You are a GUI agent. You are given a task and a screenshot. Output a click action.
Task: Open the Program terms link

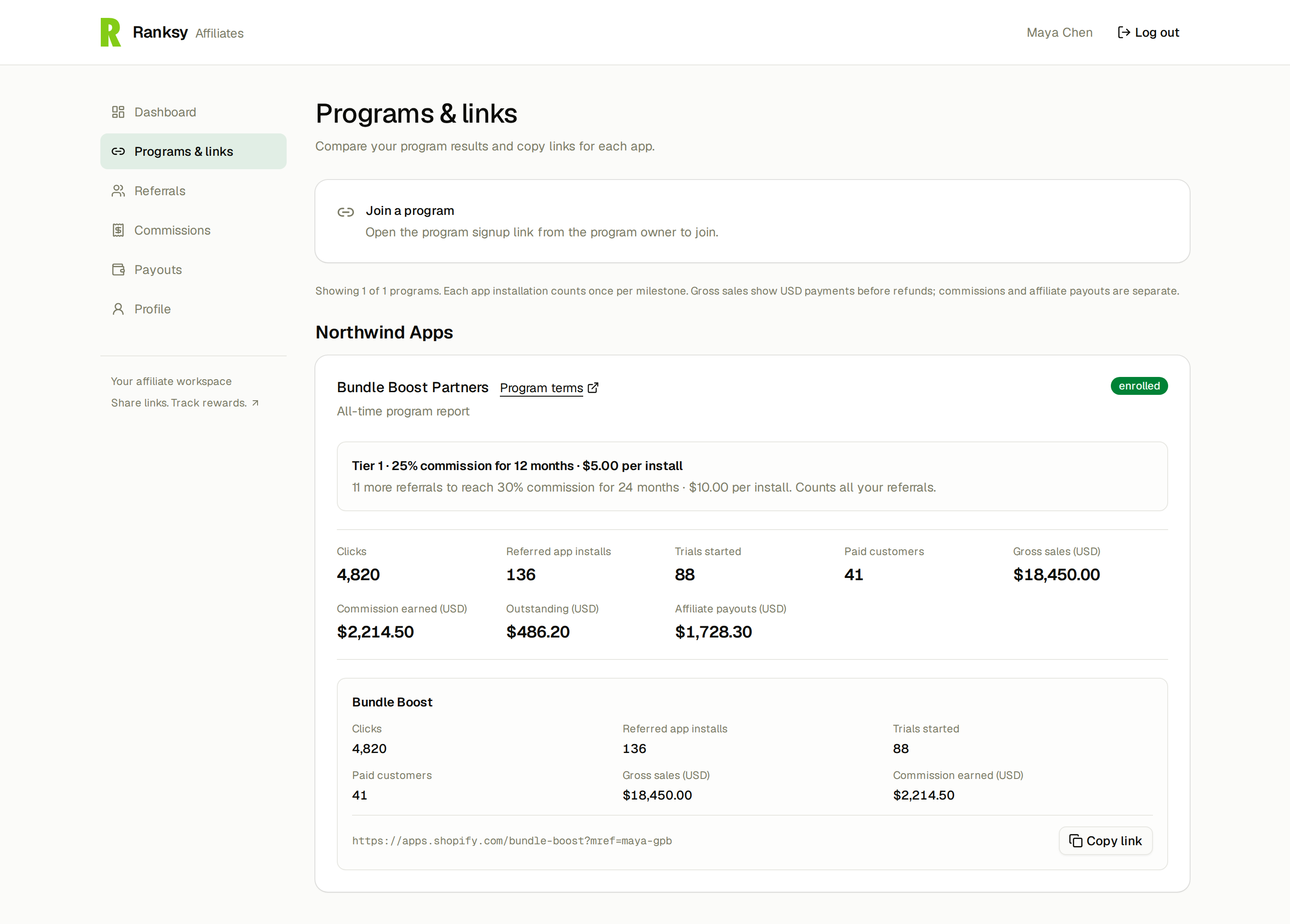pos(549,388)
